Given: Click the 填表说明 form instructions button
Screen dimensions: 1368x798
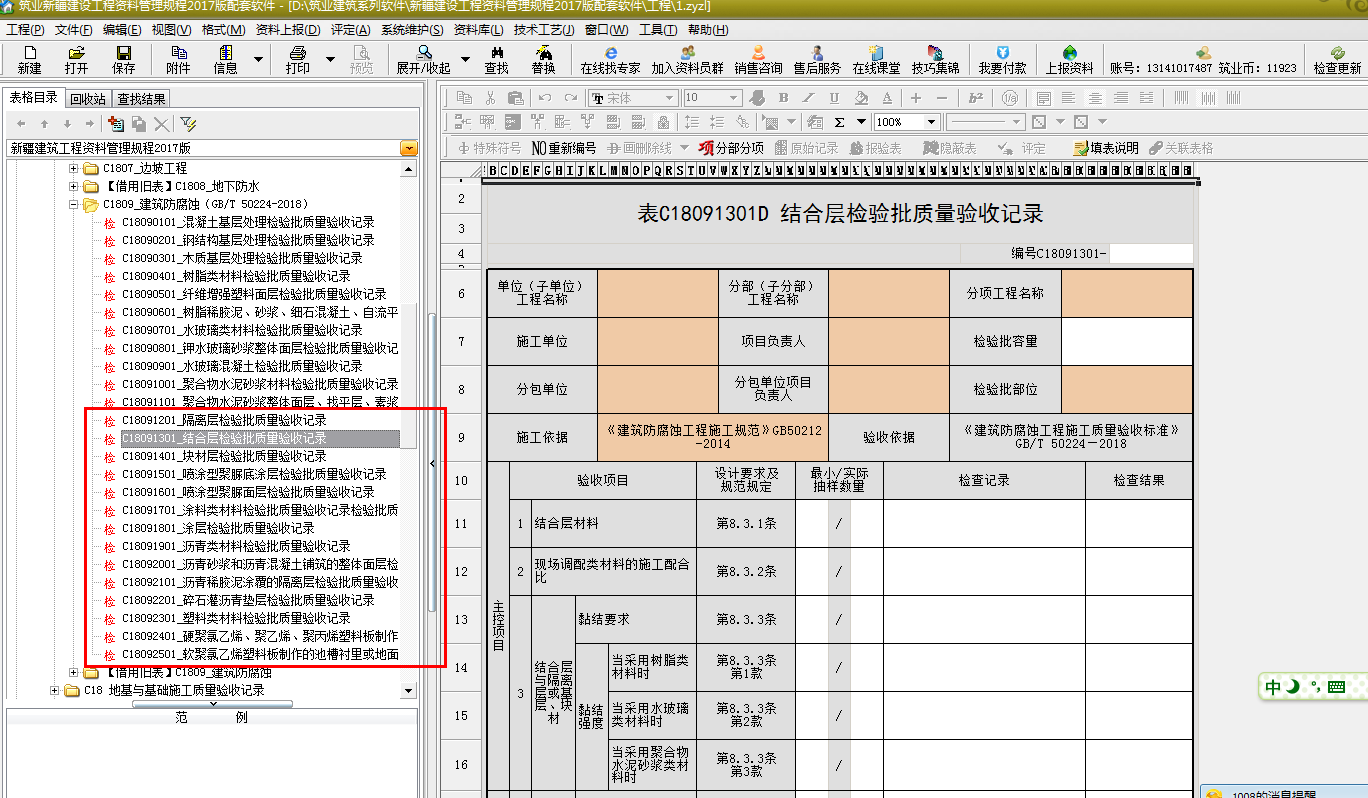Looking at the screenshot, I should point(1106,148).
